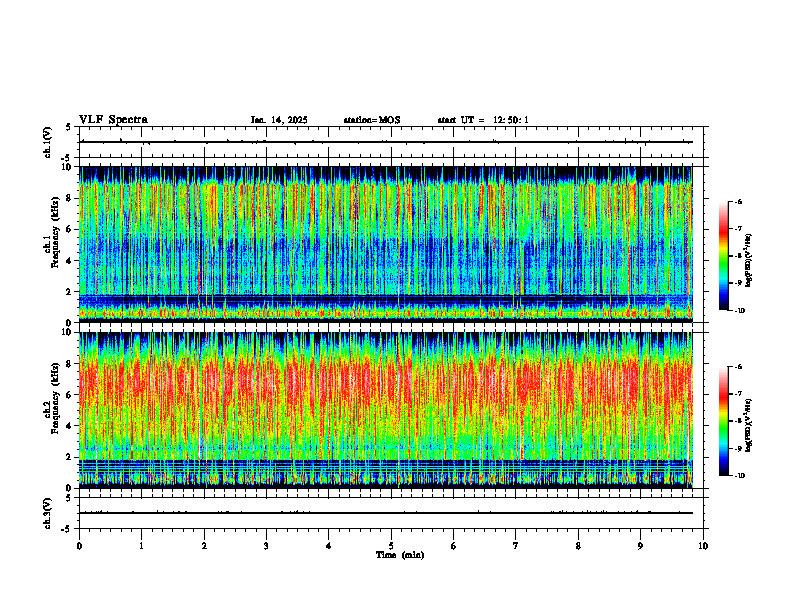Click the "VLF Spectra" plot title

click(113, 119)
